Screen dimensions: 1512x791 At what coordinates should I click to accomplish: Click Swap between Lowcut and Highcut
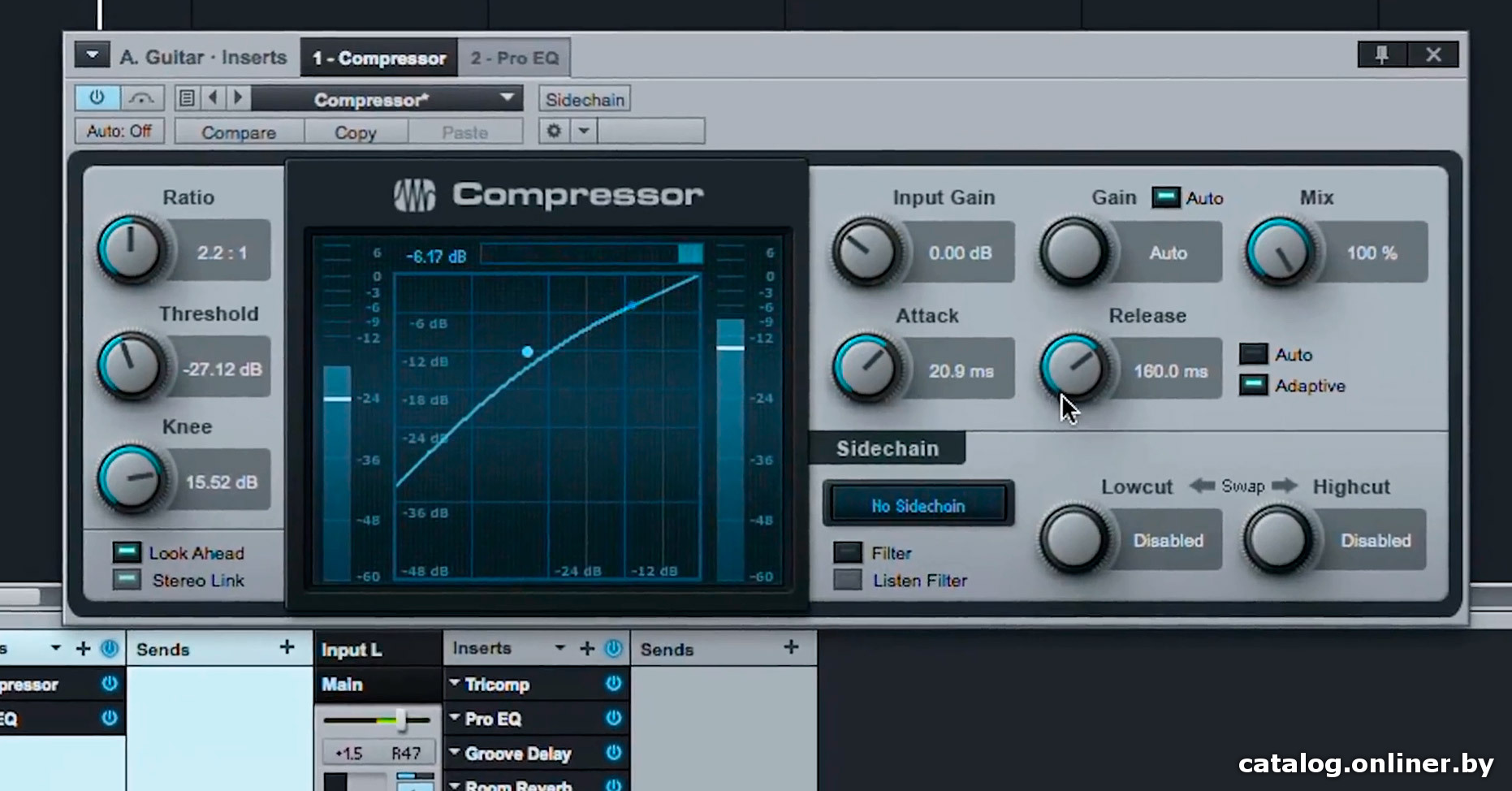[x=1243, y=486]
